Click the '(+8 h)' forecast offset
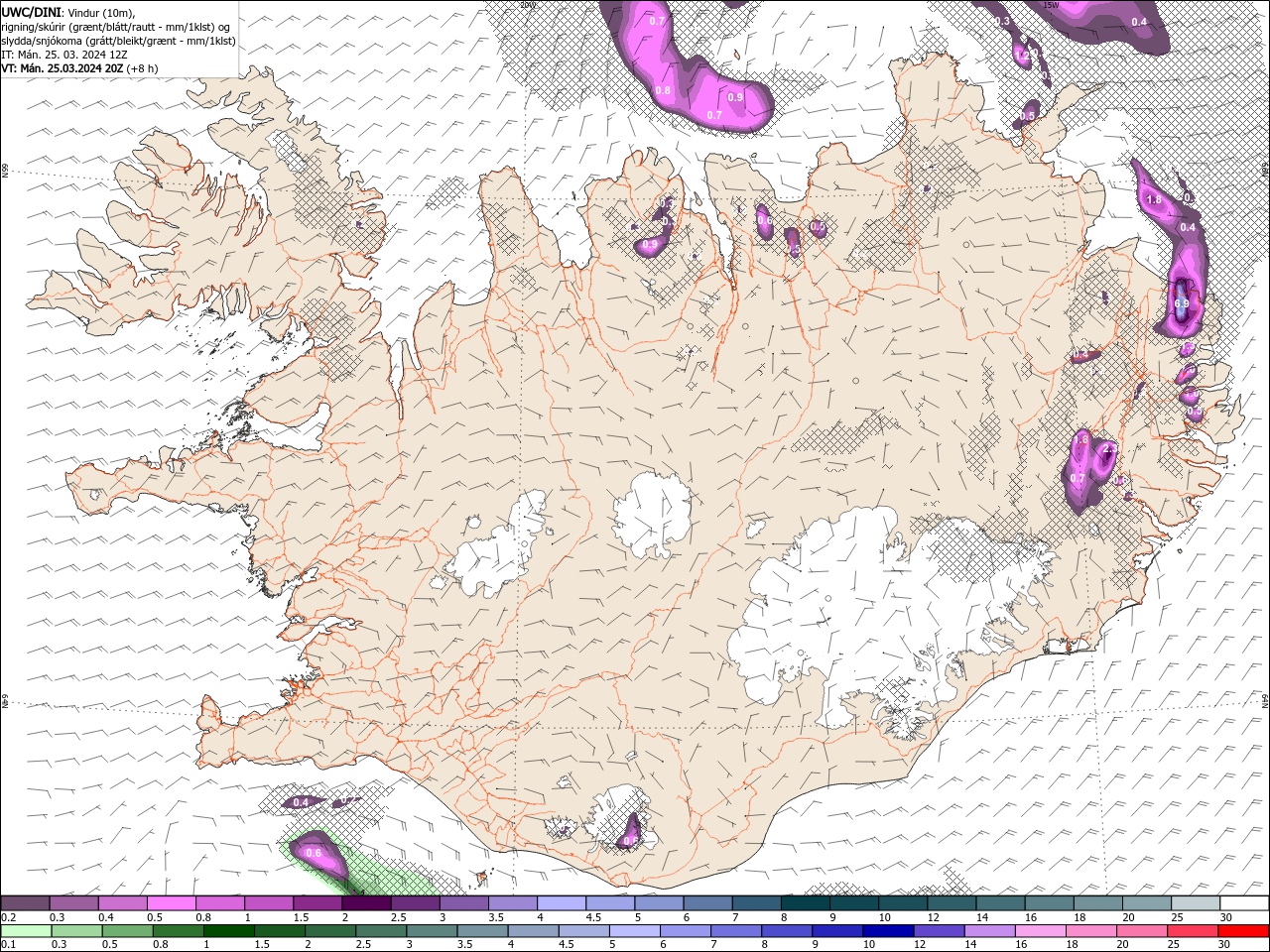 [142, 68]
